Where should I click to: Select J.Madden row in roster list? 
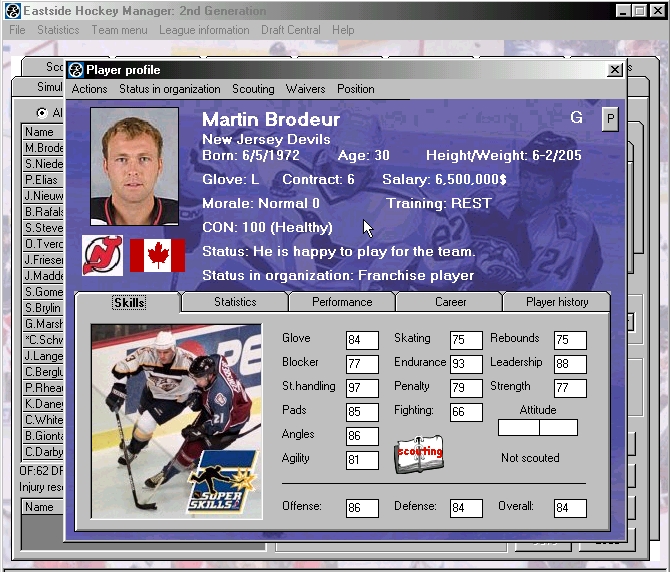coord(43,276)
